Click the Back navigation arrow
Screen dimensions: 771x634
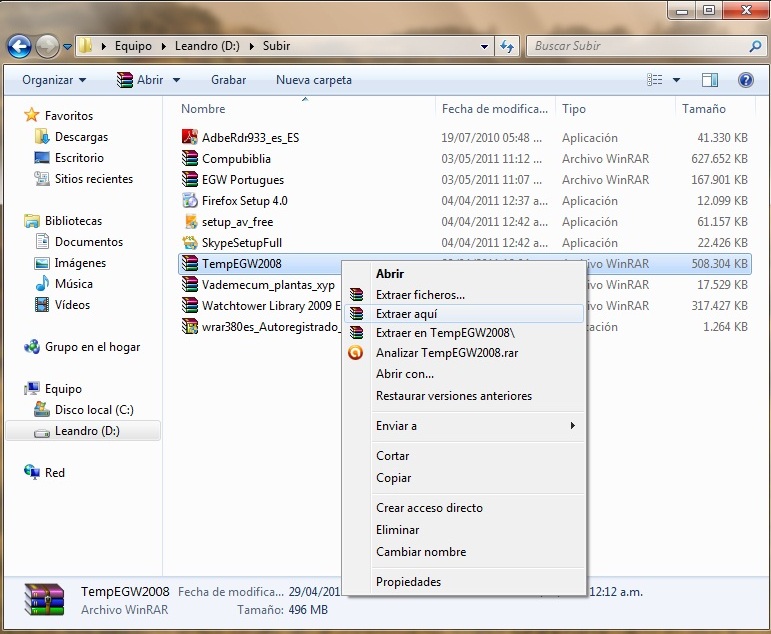[x=19, y=47]
